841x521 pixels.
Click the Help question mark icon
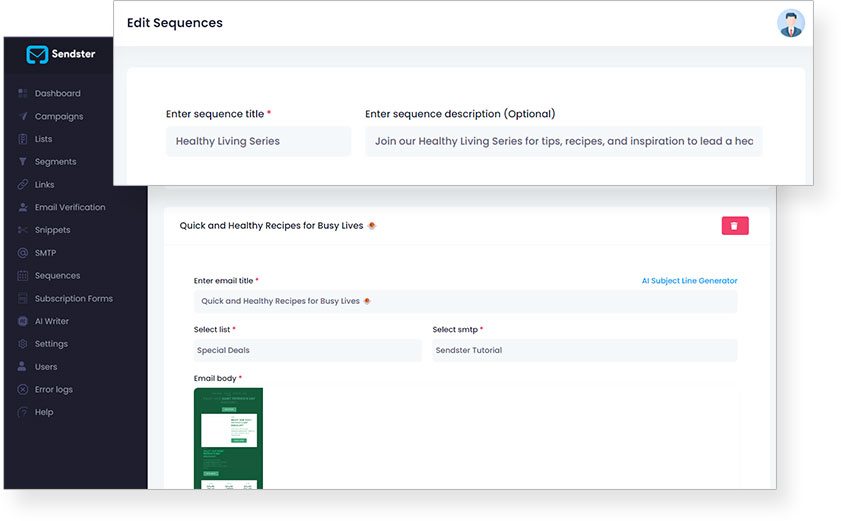point(23,412)
